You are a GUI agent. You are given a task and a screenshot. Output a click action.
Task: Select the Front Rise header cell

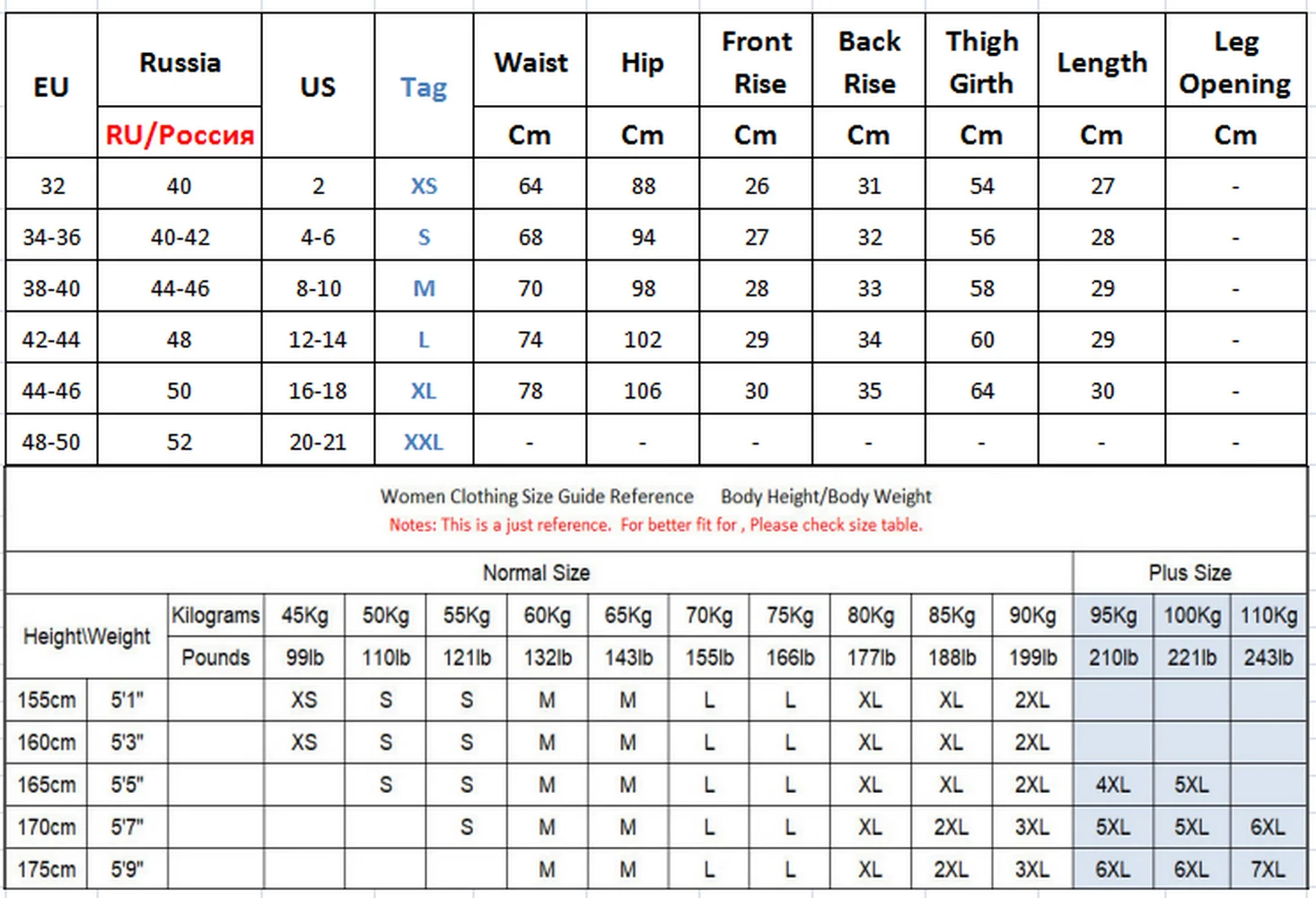(x=757, y=63)
